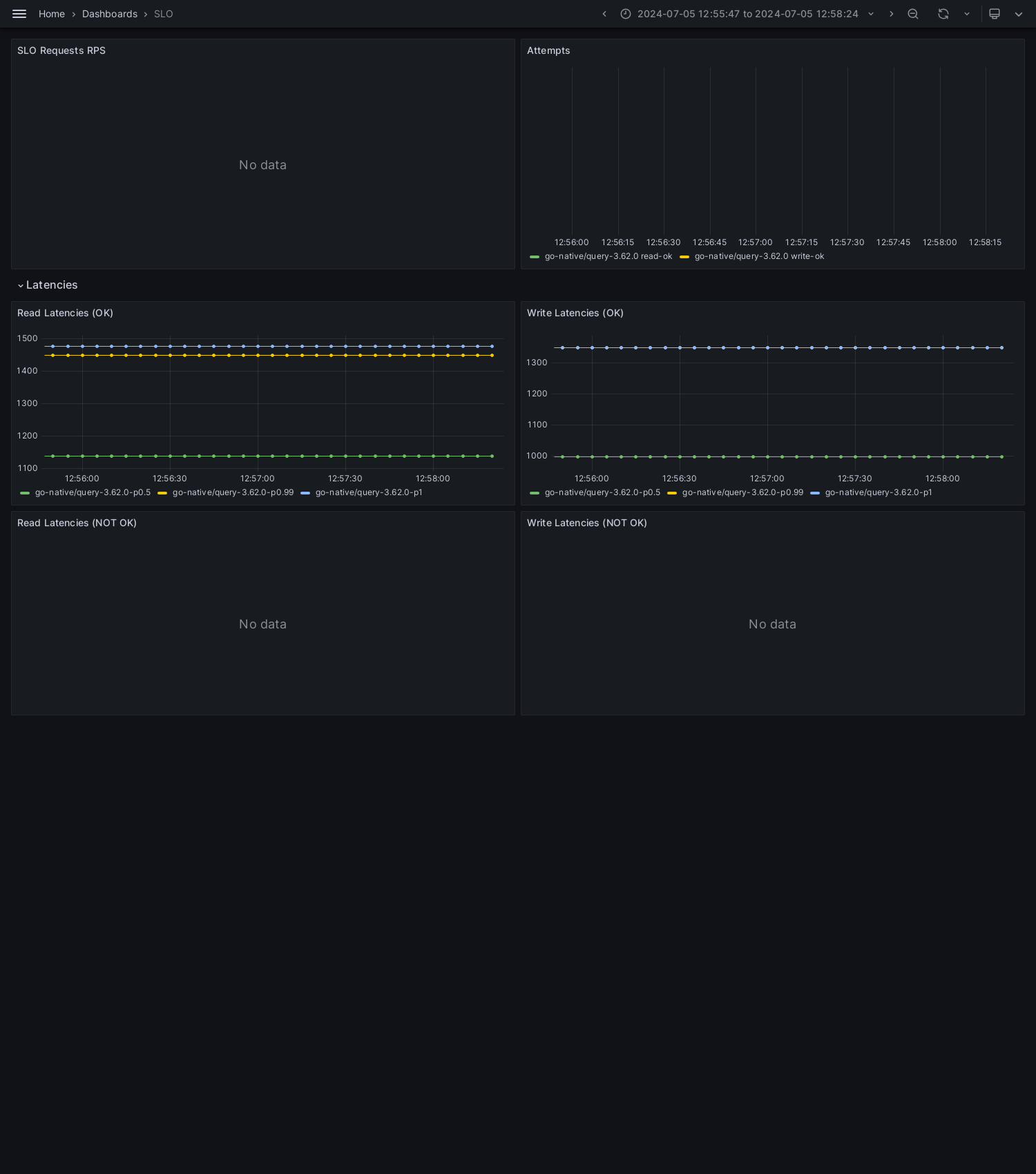Viewport: 1036px width, 1174px height.
Task: Click No data text in SLO Requests RPS
Action: click(x=262, y=165)
